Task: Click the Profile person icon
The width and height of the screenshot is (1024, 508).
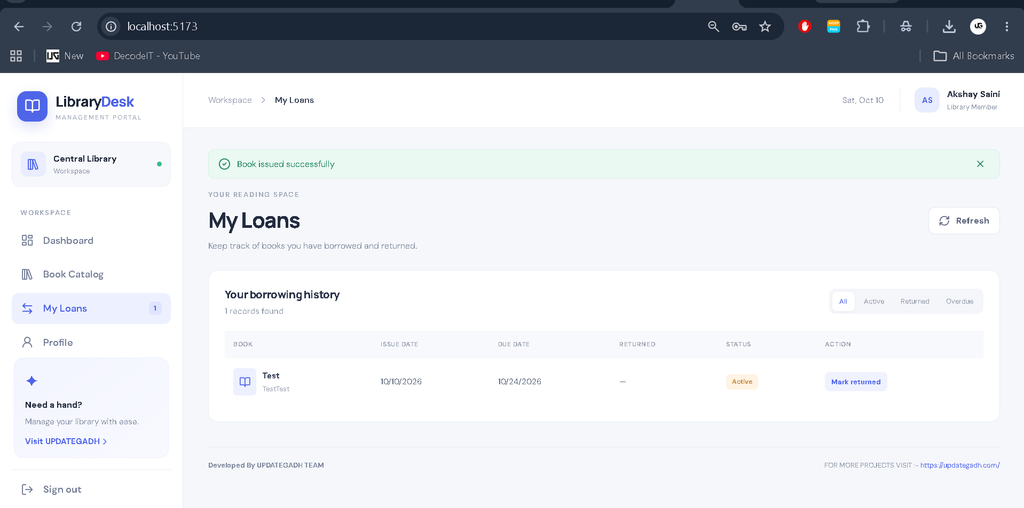Action: pyautogui.click(x=27, y=342)
